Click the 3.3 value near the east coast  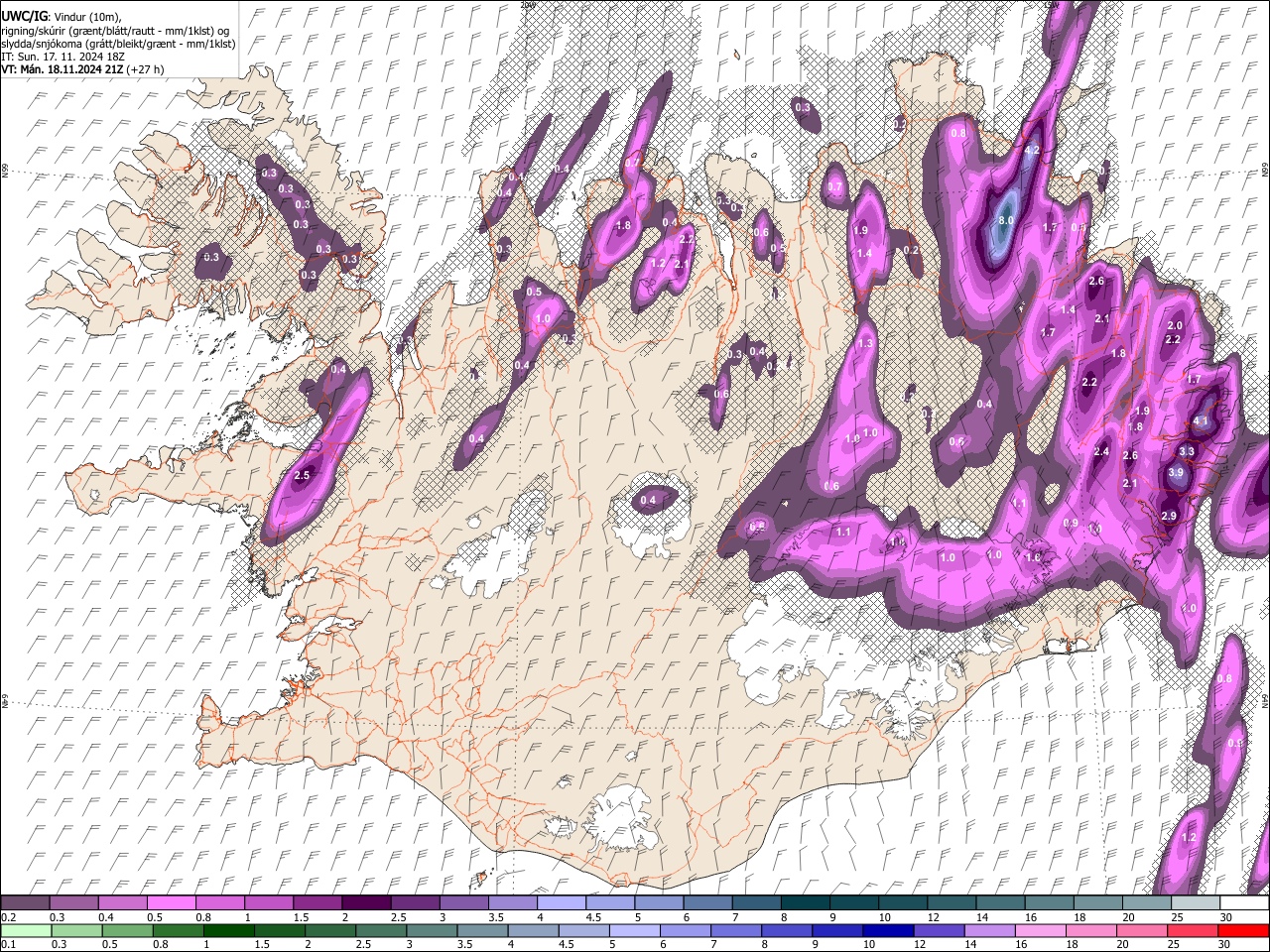tap(1187, 451)
